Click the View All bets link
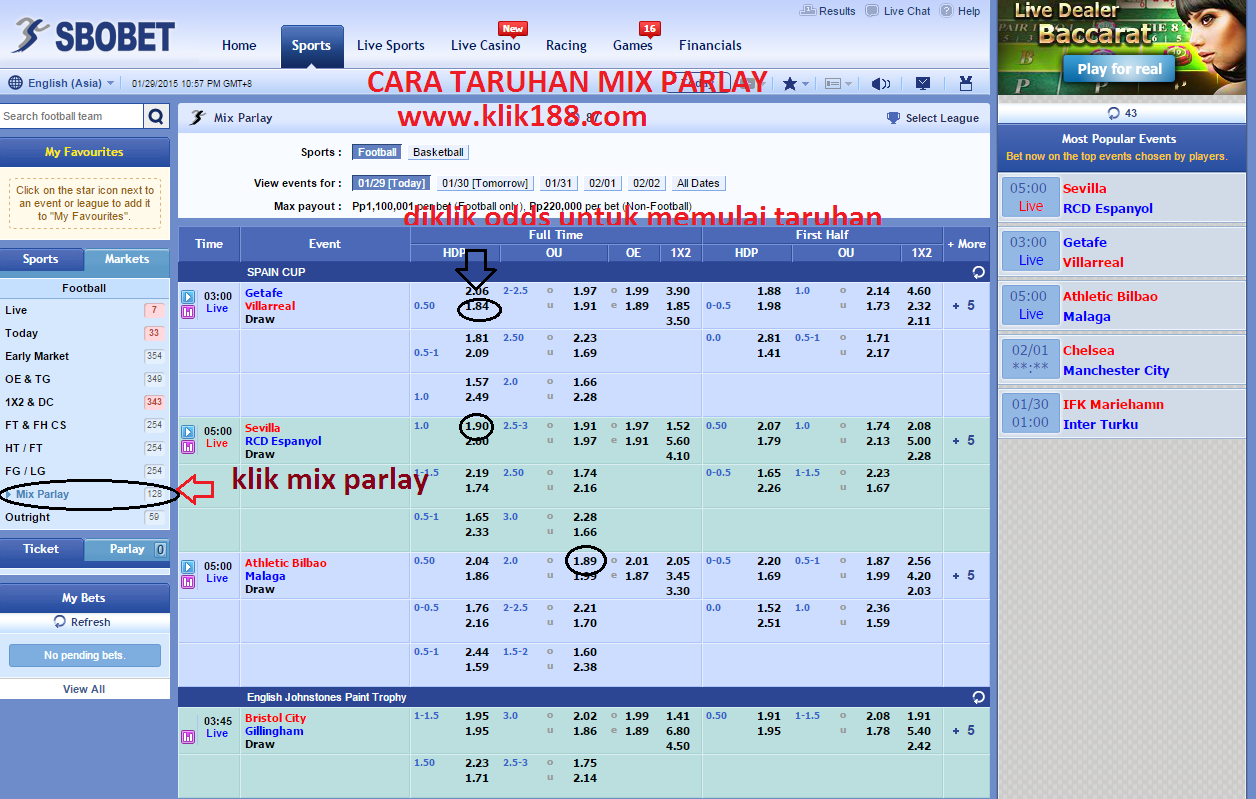1256x799 pixels. [x=84, y=689]
